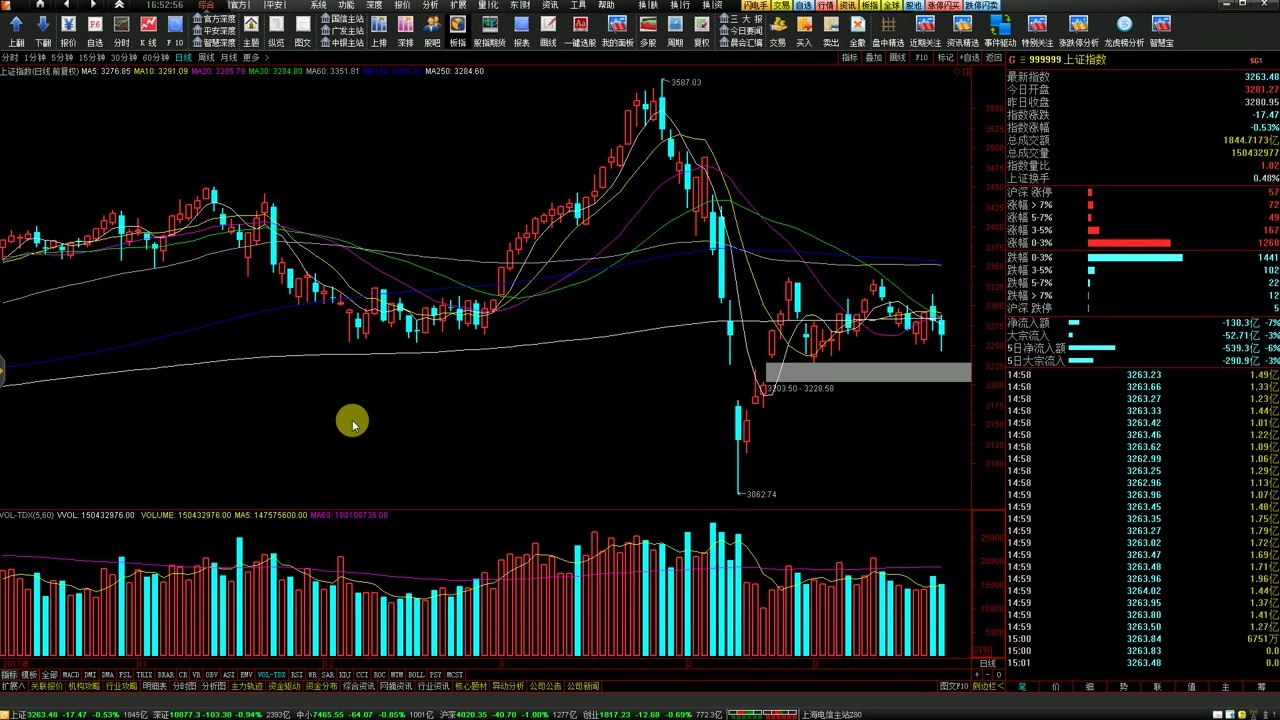Click the 买入 buy icon
This screenshot has height=720, width=1280.
804,24
